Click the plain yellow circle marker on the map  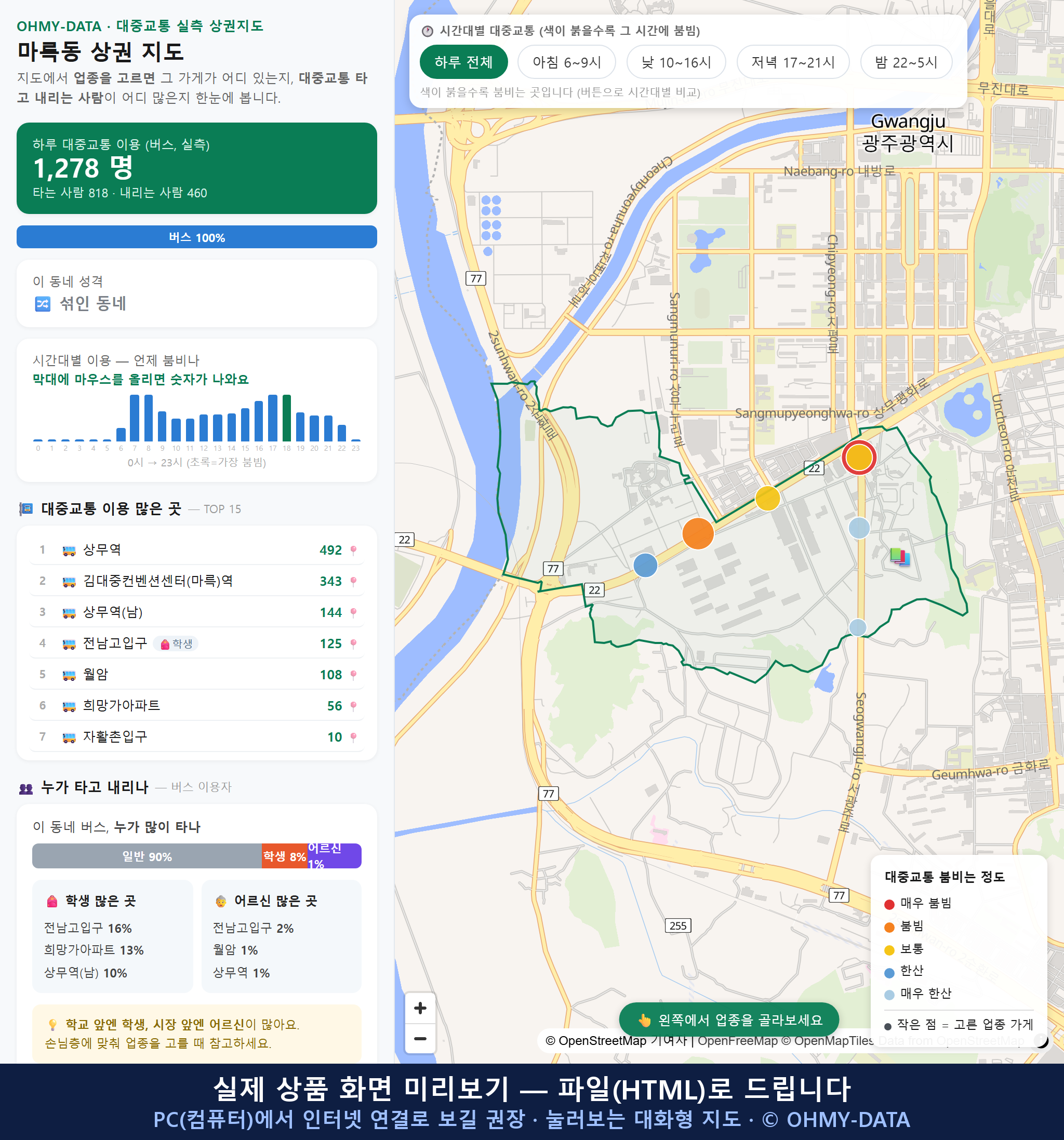point(767,498)
